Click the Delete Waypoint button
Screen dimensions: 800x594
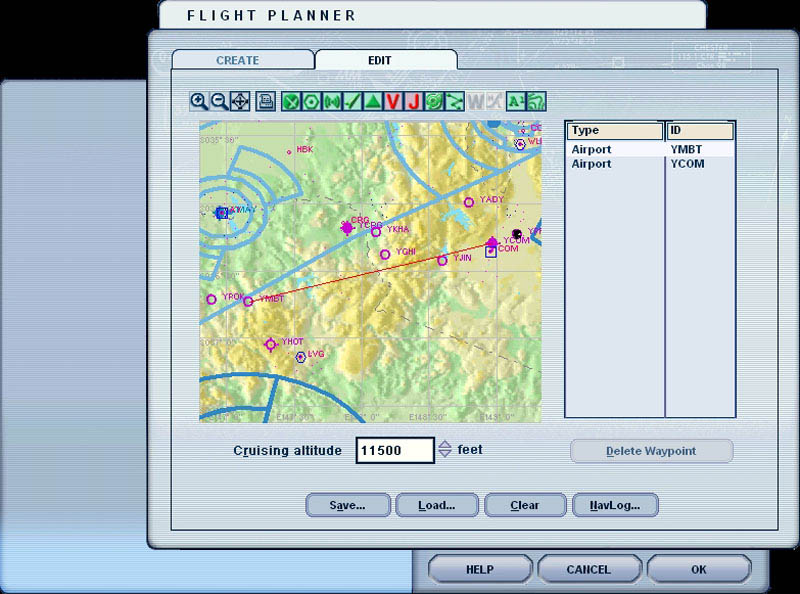click(x=652, y=451)
